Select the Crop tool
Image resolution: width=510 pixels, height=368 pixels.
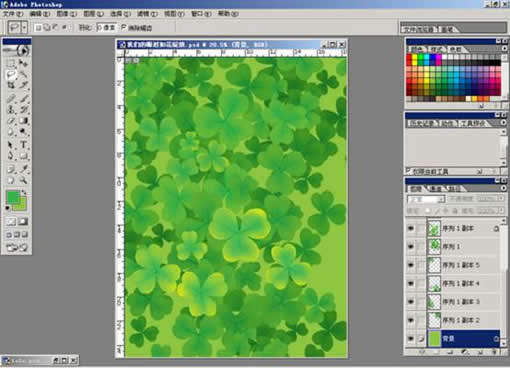(11, 85)
